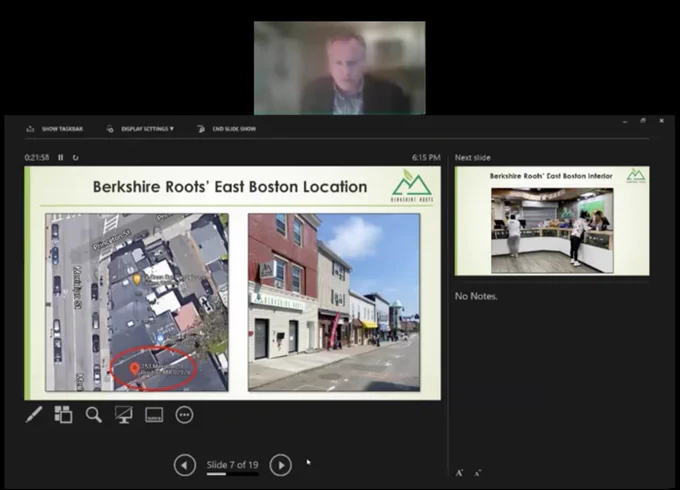Restart the presentation timer

[75, 157]
